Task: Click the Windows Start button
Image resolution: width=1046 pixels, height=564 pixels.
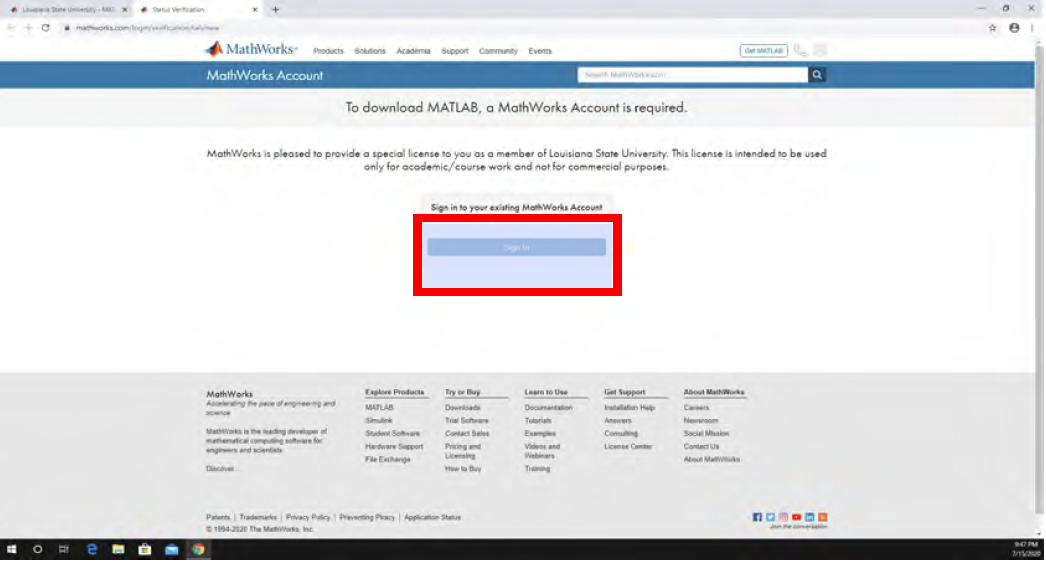Action: coord(13,549)
